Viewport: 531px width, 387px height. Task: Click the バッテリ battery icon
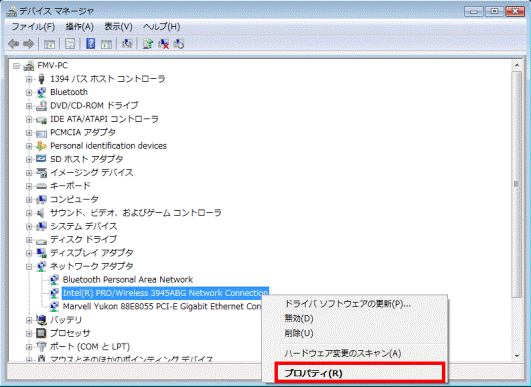pos(41,320)
